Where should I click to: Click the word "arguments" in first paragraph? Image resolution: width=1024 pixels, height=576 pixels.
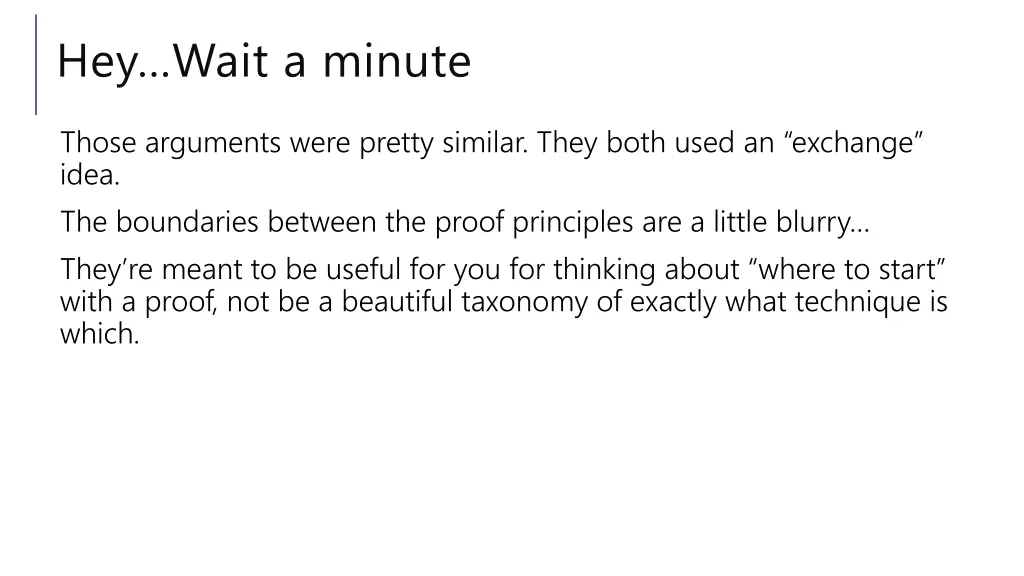click(x=213, y=143)
